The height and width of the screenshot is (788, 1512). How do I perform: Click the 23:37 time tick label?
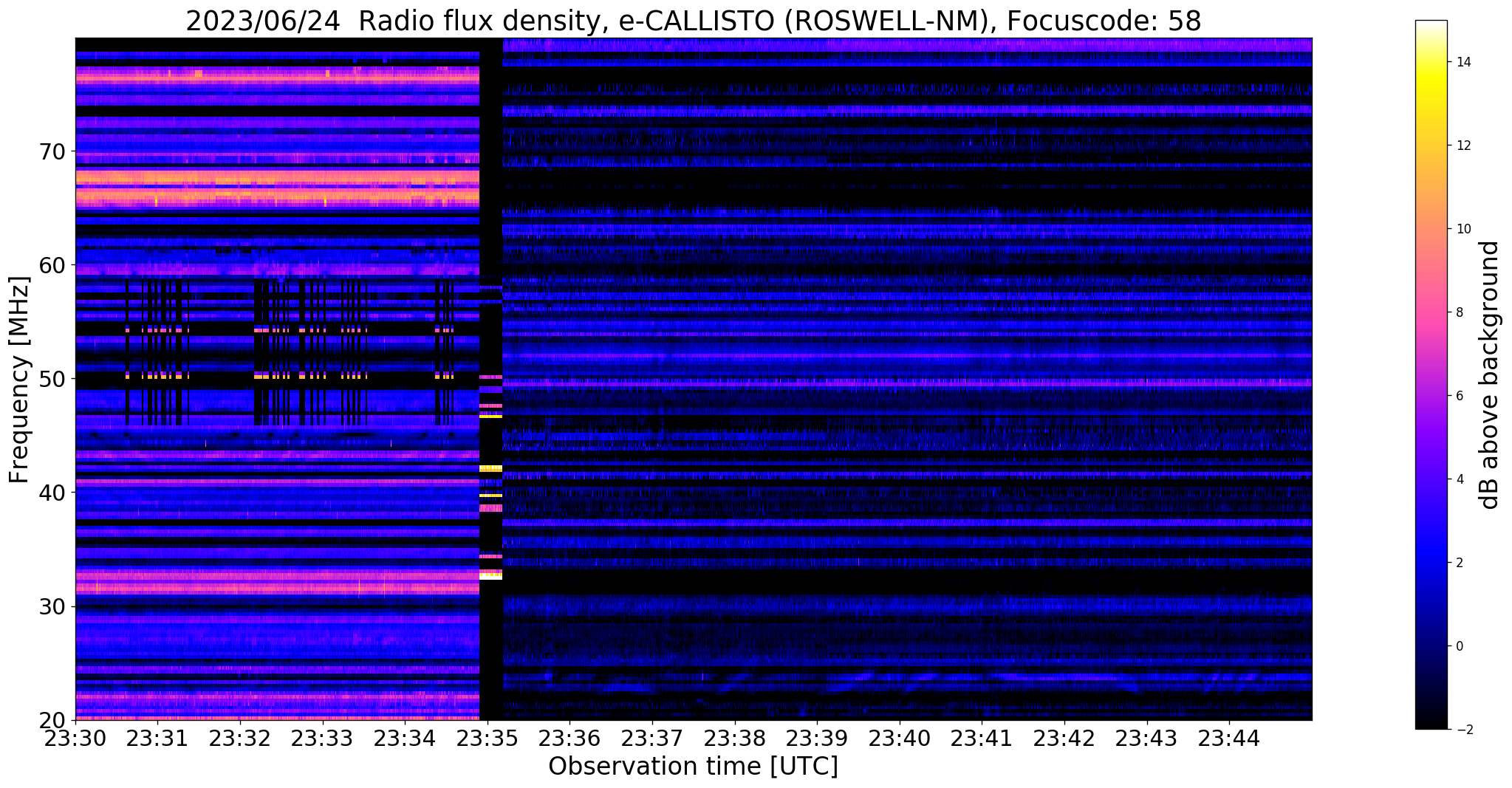coord(652,738)
